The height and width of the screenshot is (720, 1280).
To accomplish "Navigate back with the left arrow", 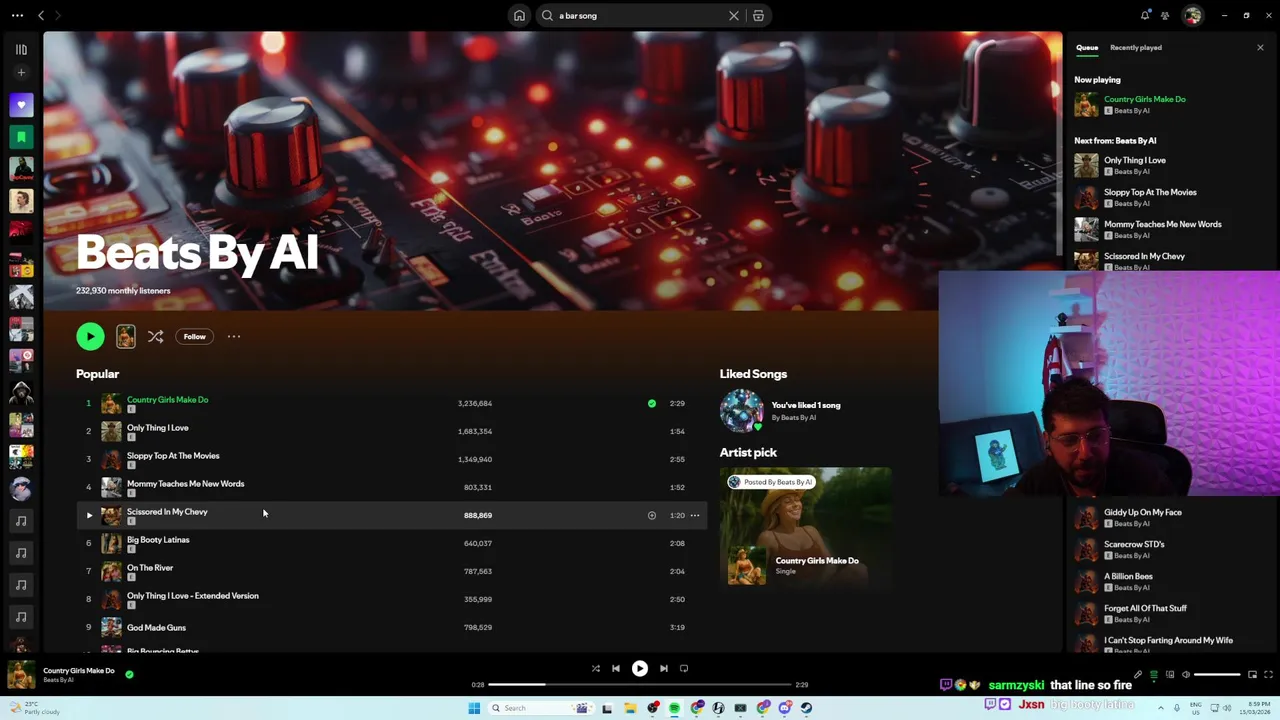I will [41, 16].
